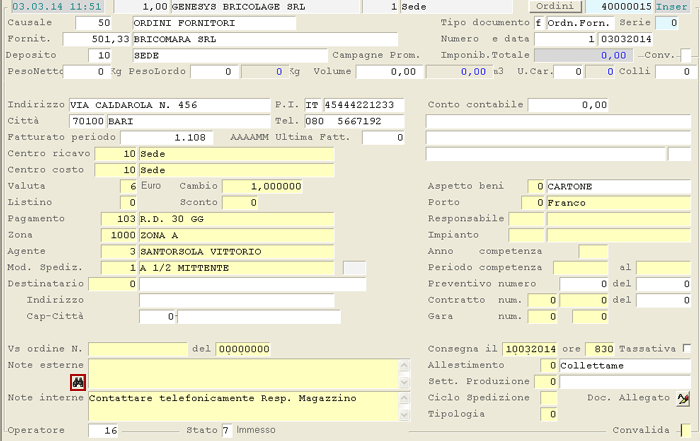Select the Tipologia field
Screen dimensions: 700x441
pos(549,414)
